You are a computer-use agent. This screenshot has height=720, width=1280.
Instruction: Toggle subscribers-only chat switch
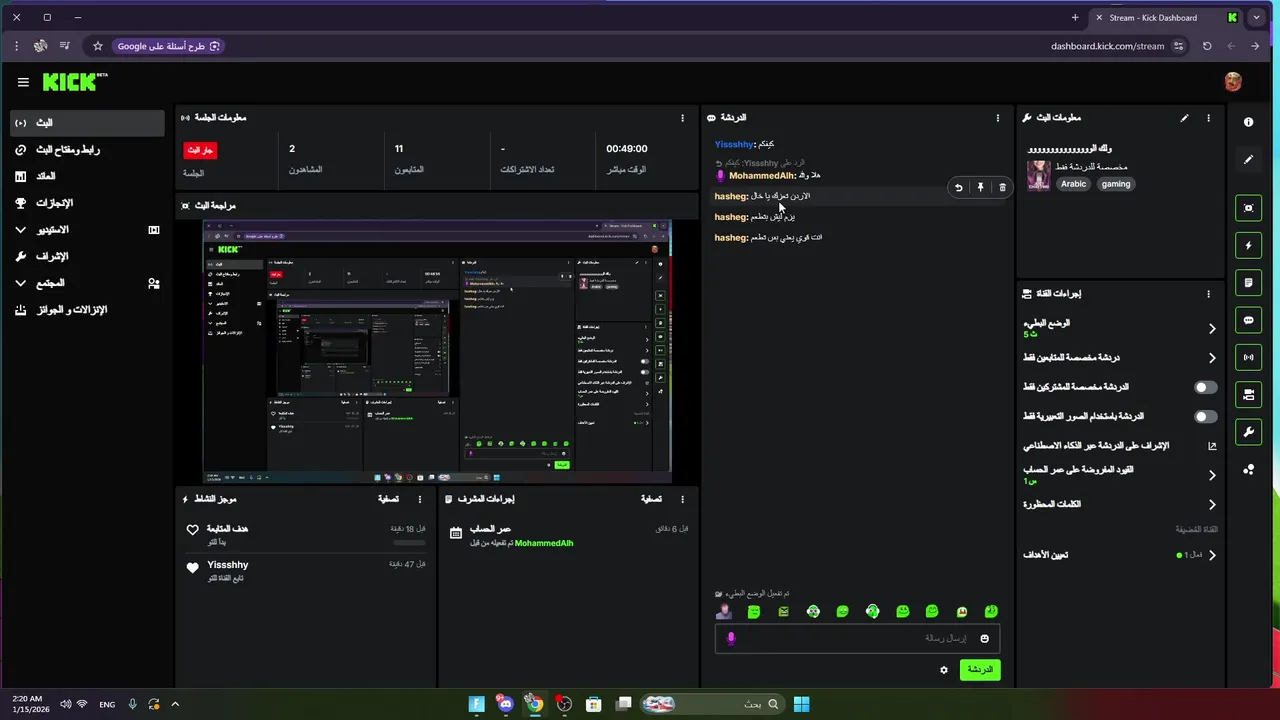point(1206,387)
